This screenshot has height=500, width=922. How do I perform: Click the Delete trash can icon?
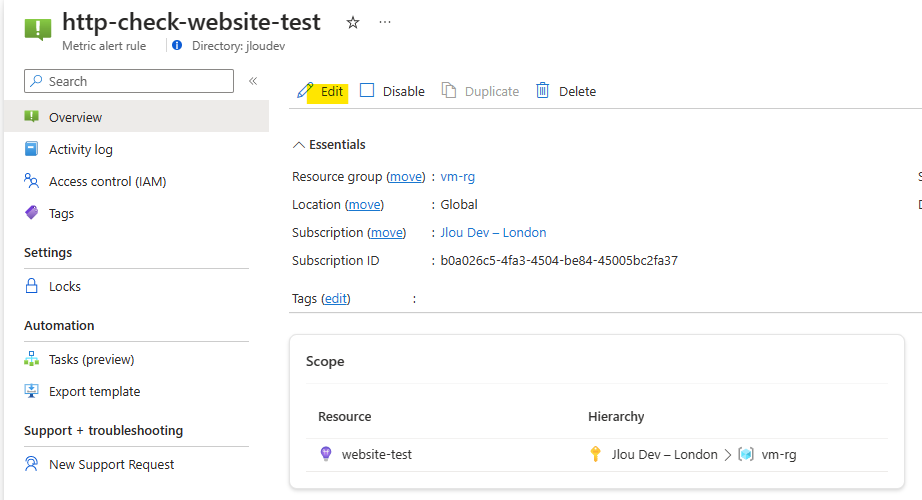543,91
